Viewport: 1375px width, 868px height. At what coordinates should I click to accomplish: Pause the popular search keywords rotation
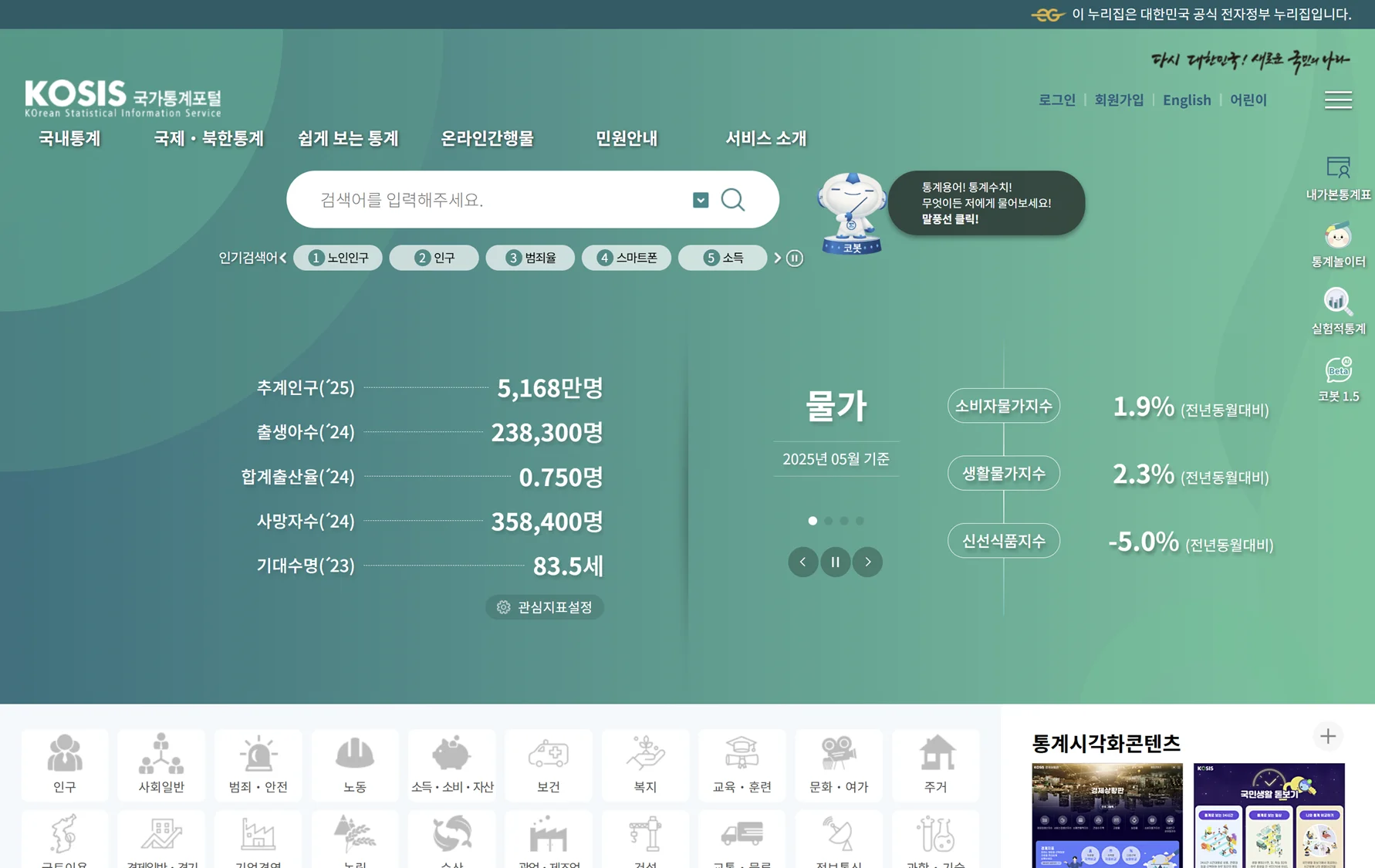tap(794, 258)
